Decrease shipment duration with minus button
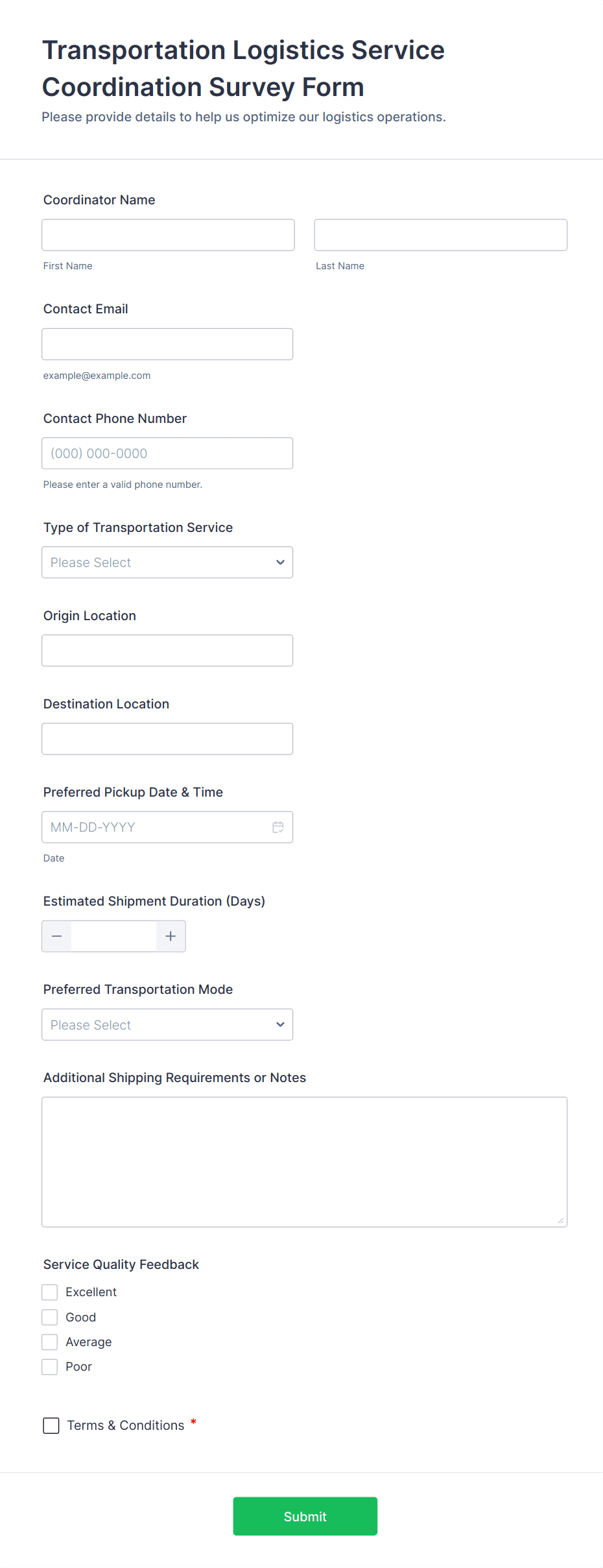 (x=57, y=936)
